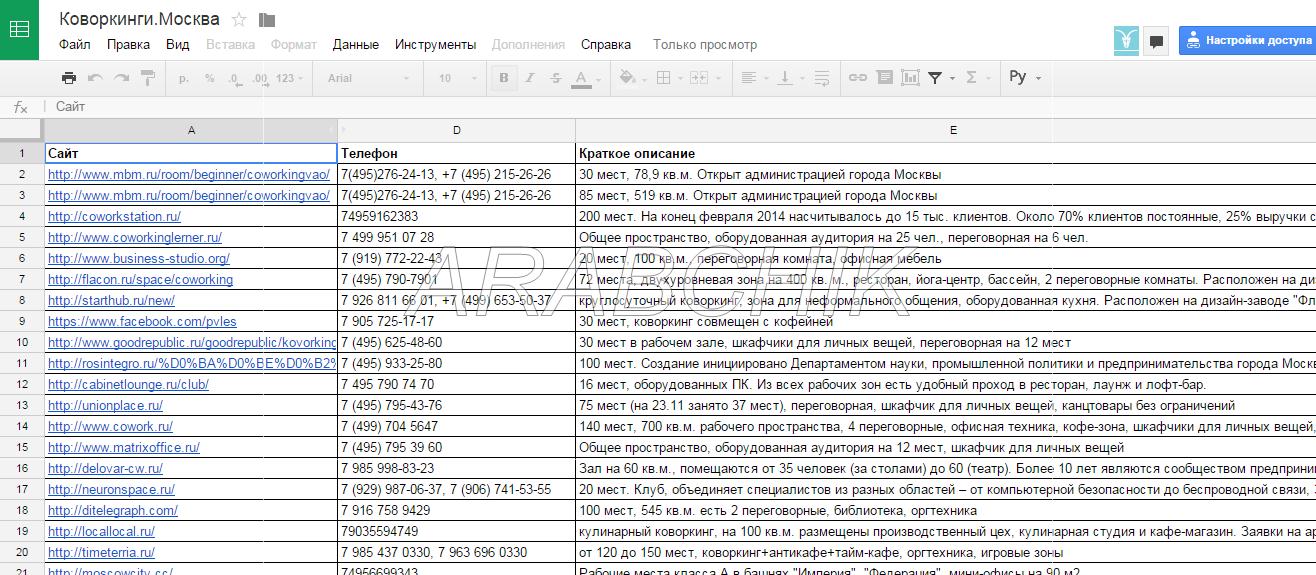Open link http://locallocal.ru/
This screenshot has width=1316, height=575.
pyautogui.click(x=101, y=531)
